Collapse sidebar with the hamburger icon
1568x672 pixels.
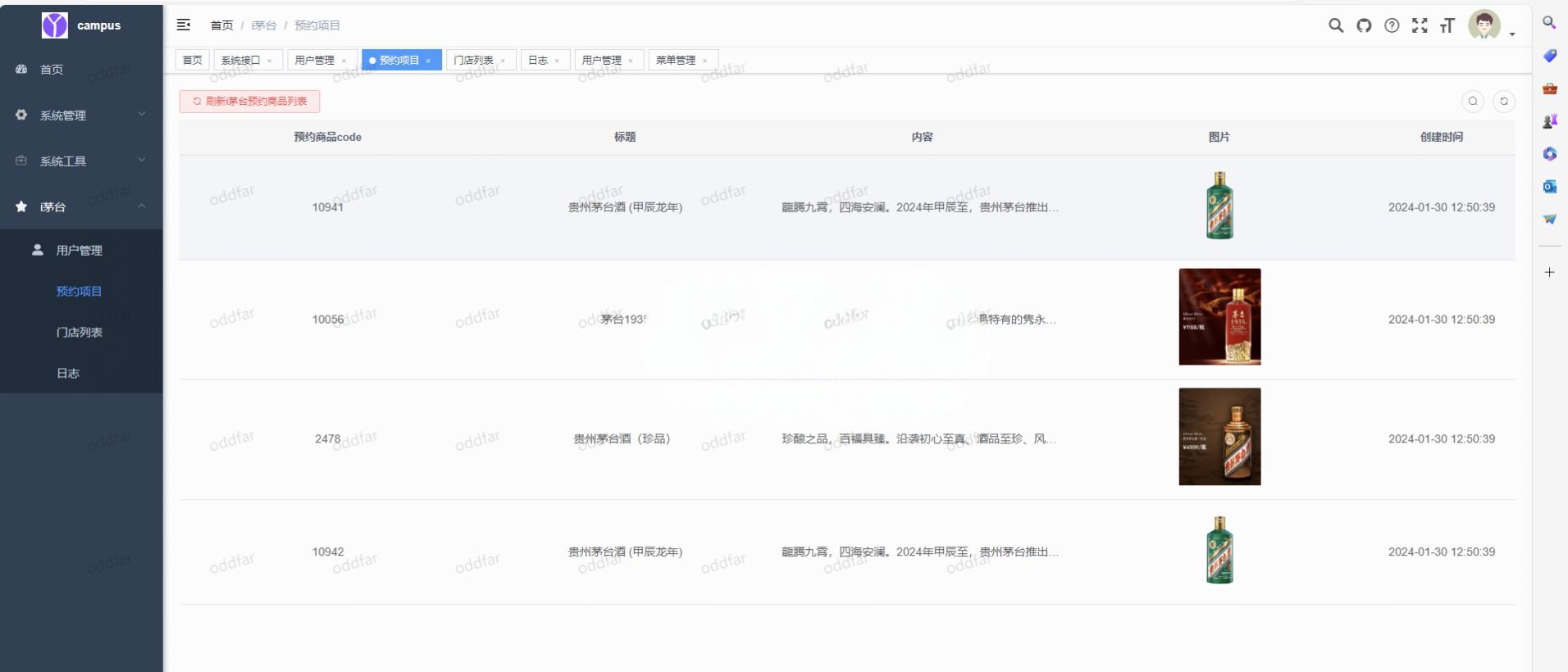coord(184,25)
